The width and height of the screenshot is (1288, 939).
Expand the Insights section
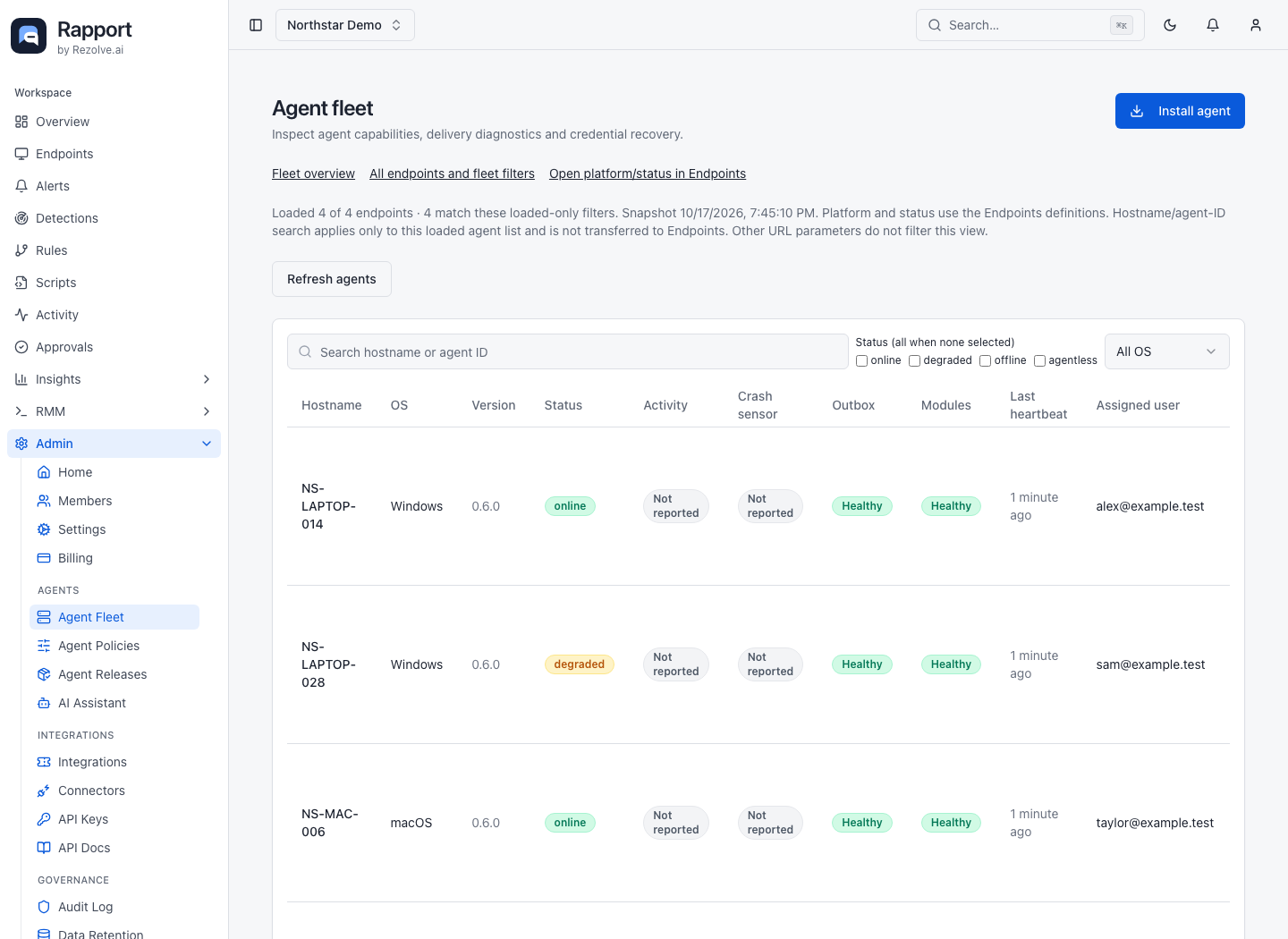pyautogui.click(x=114, y=379)
